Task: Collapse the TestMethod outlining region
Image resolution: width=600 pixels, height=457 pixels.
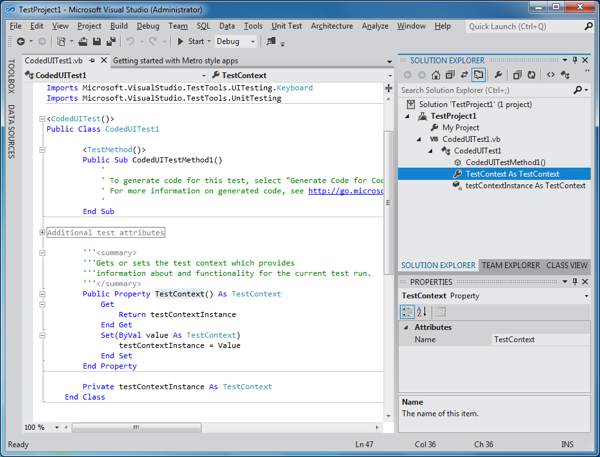Action: [42, 150]
